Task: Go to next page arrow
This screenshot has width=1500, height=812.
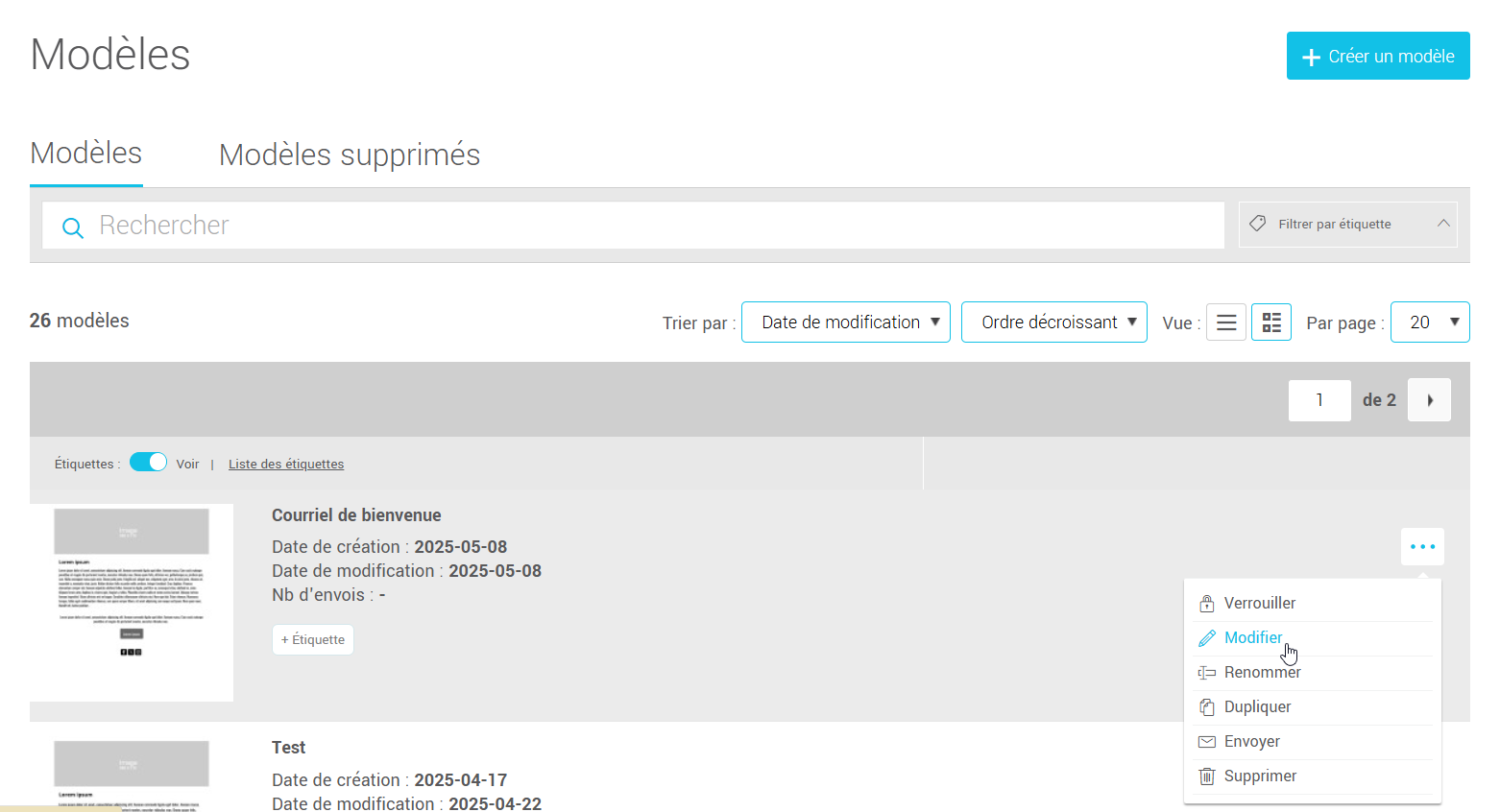Action: click(x=1429, y=400)
